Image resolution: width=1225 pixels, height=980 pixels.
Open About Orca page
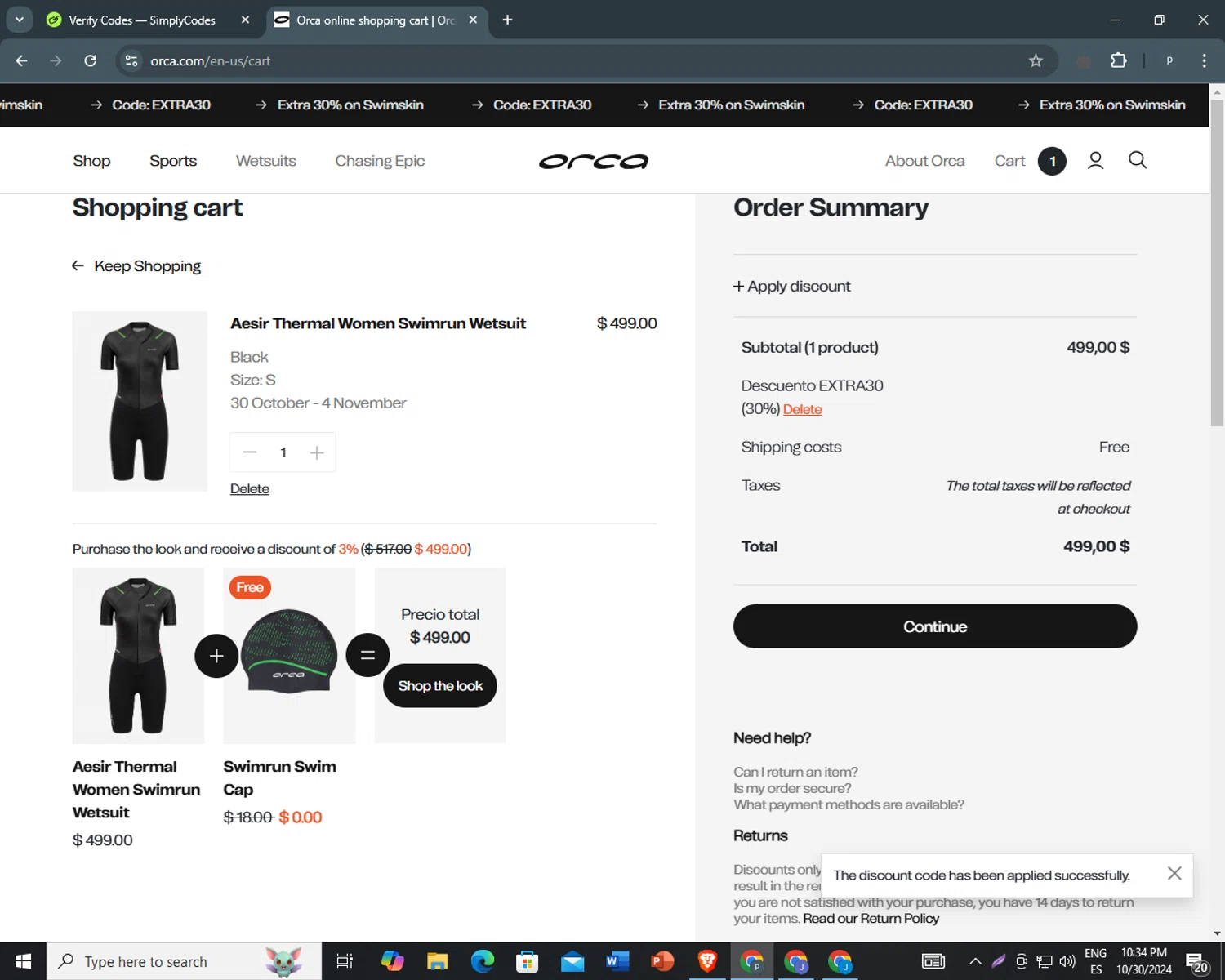[x=924, y=161]
